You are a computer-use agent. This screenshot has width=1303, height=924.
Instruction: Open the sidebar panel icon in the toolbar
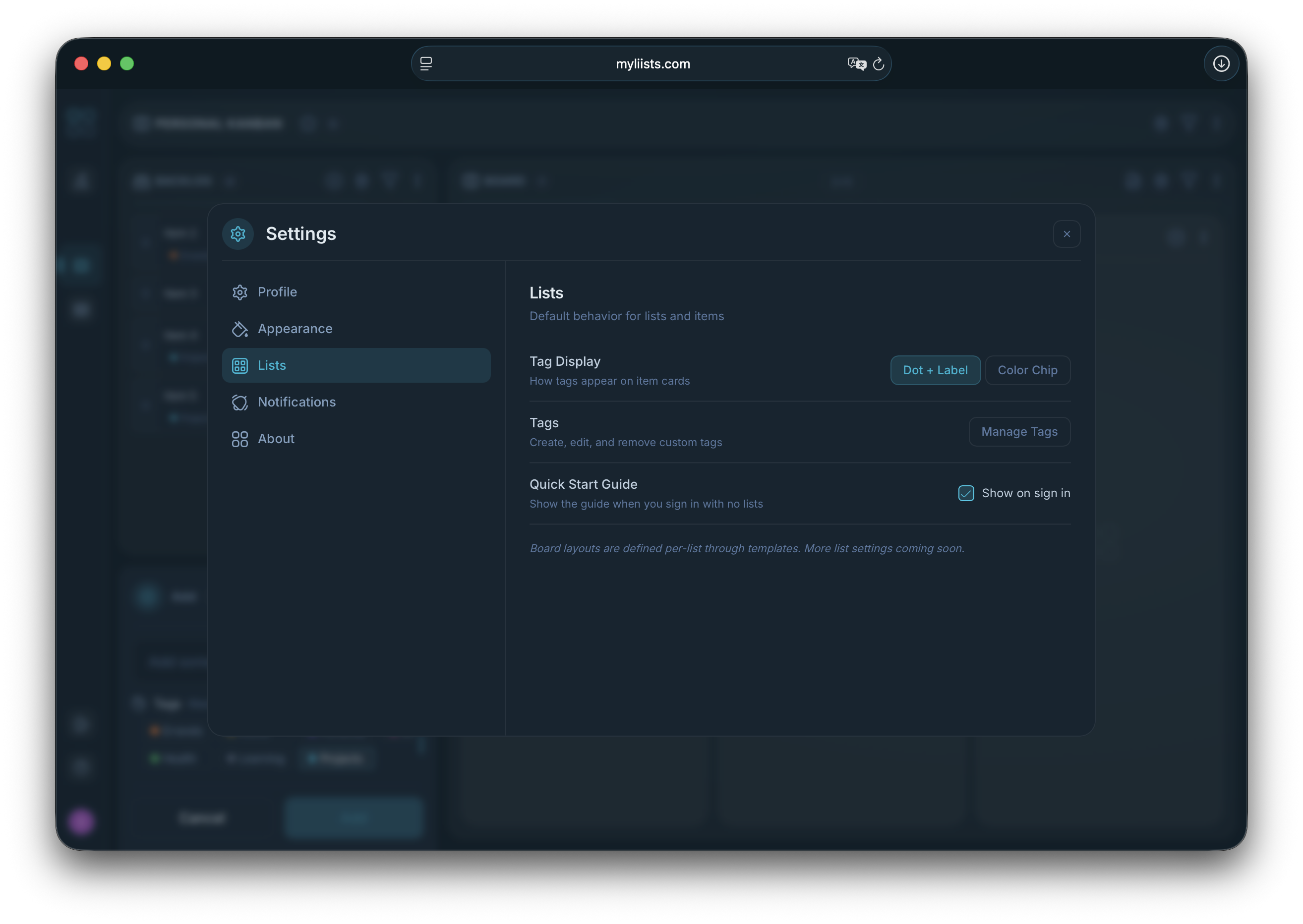(x=425, y=63)
